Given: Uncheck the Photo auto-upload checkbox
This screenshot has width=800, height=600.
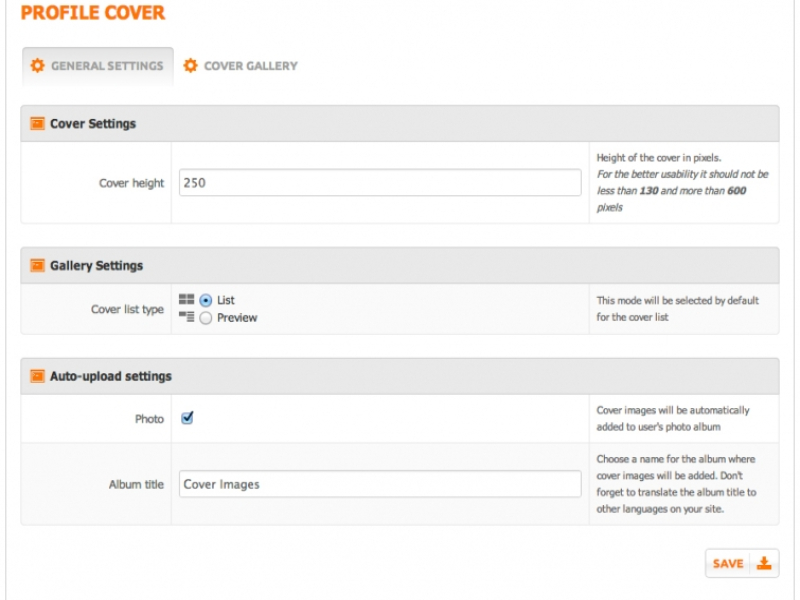Looking at the screenshot, I should point(187,419).
